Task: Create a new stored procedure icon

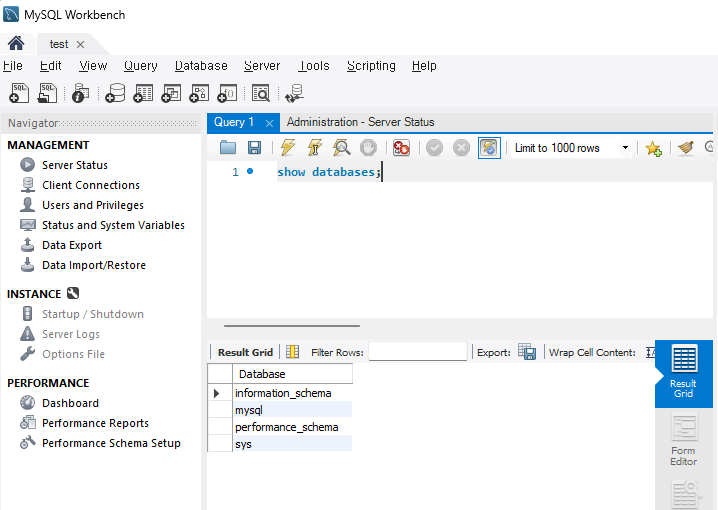Action: (x=199, y=93)
